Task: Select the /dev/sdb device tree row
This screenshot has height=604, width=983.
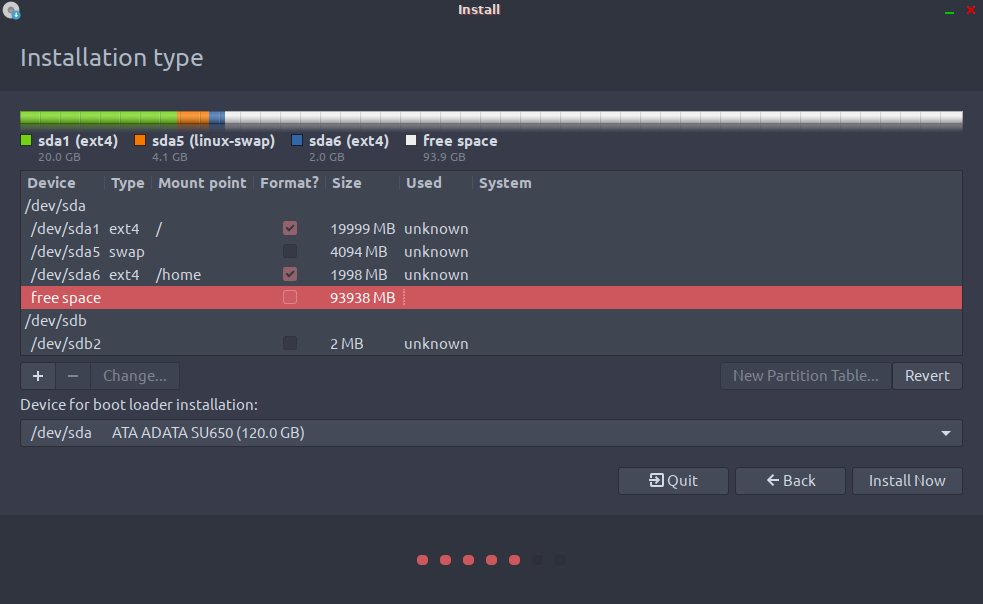Action: coord(50,321)
